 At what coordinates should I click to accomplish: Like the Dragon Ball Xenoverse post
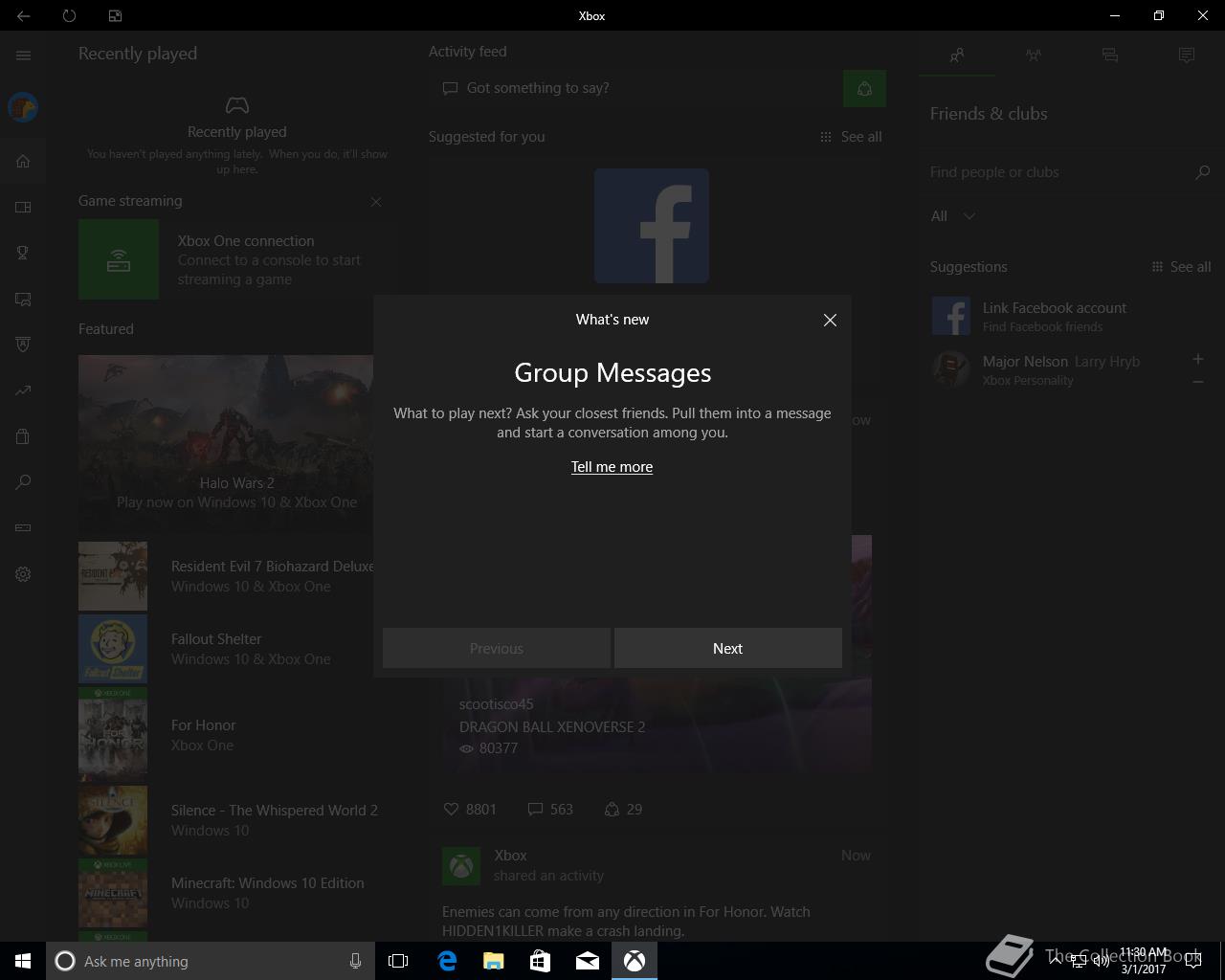pyautogui.click(x=470, y=810)
